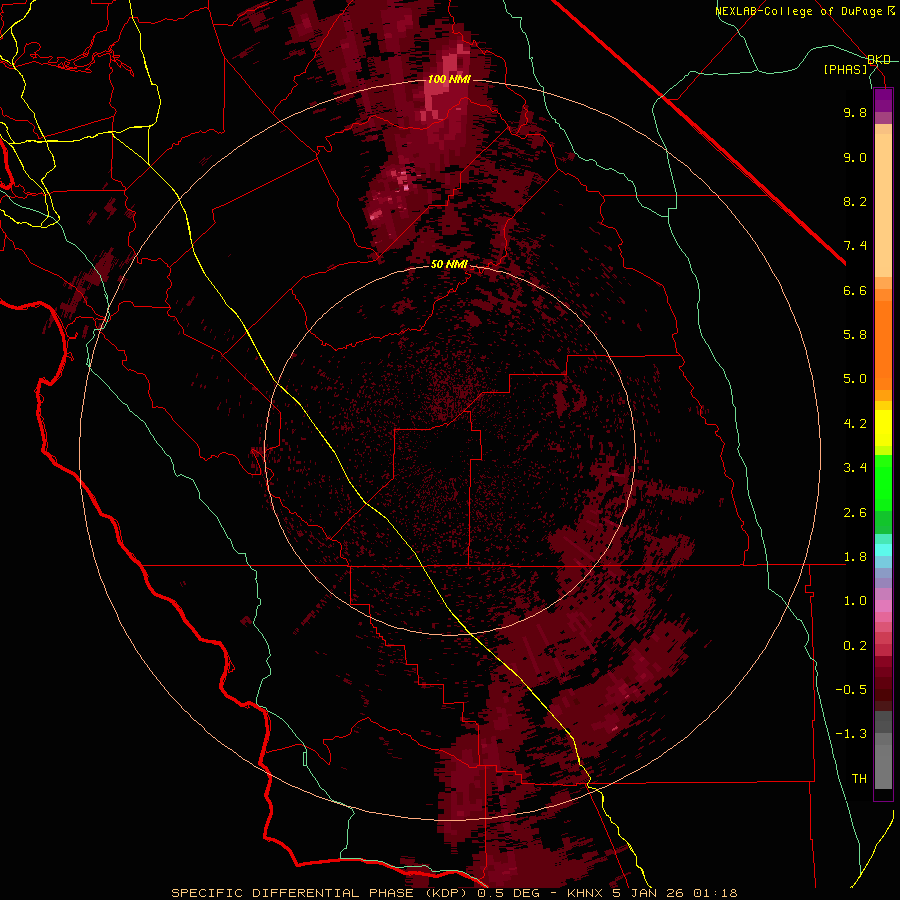This screenshot has height=900, width=900.
Task: Pick the pink color bar segment
Action: (883, 606)
